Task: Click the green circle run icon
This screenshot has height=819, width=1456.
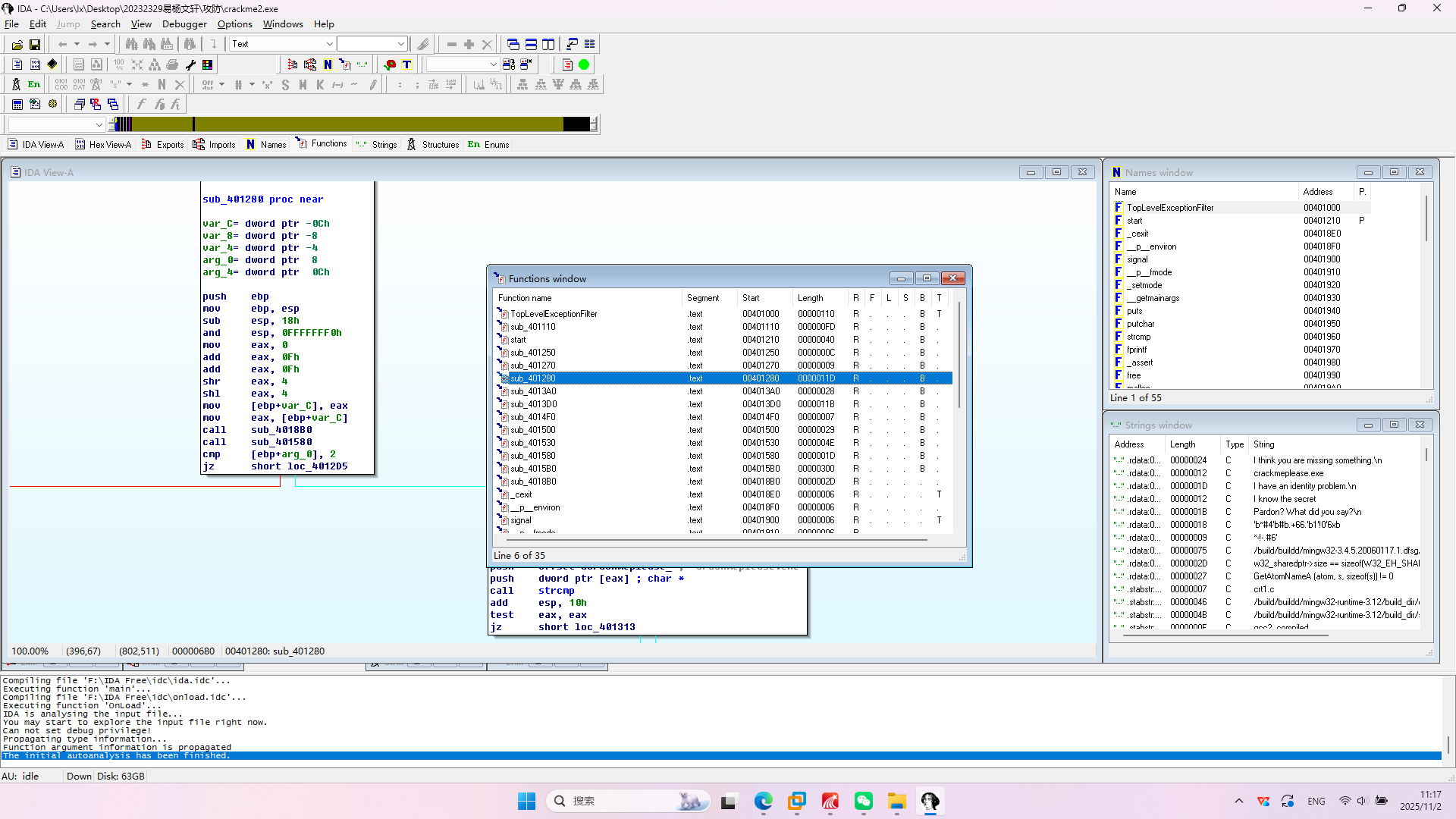Action: coord(584,65)
